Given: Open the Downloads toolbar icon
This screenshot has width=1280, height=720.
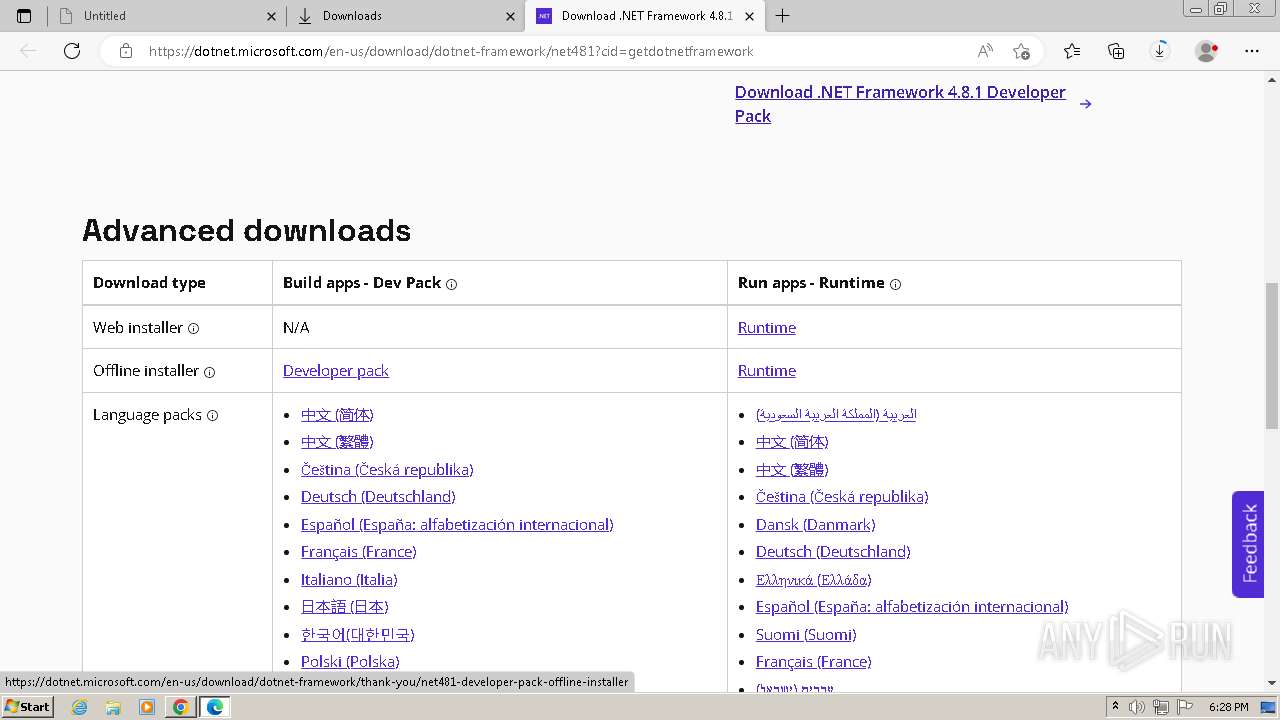Looking at the screenshot, I should 1160,51.
